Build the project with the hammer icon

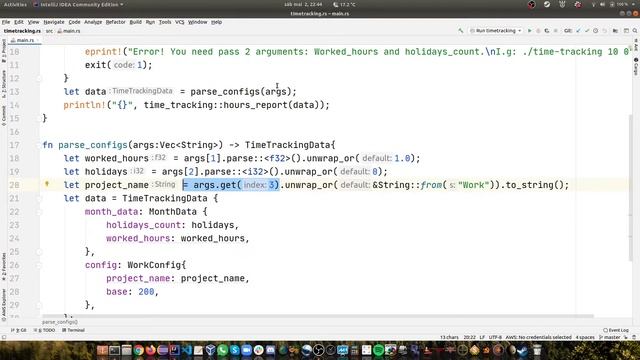coord(461,31)
